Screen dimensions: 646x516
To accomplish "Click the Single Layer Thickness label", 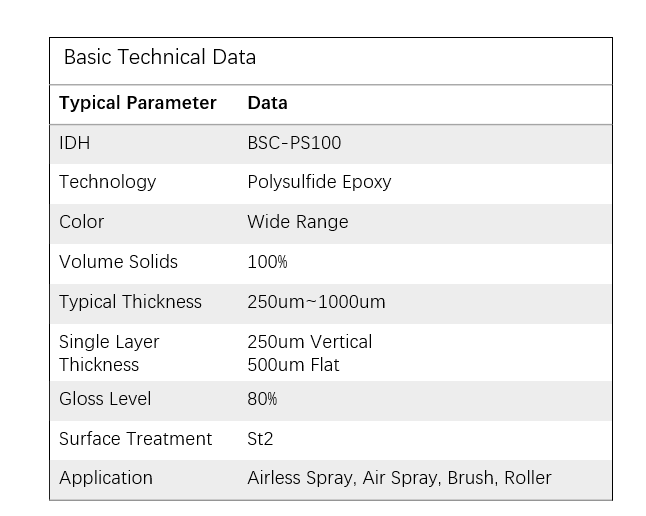I will click(x=109, y=353).
